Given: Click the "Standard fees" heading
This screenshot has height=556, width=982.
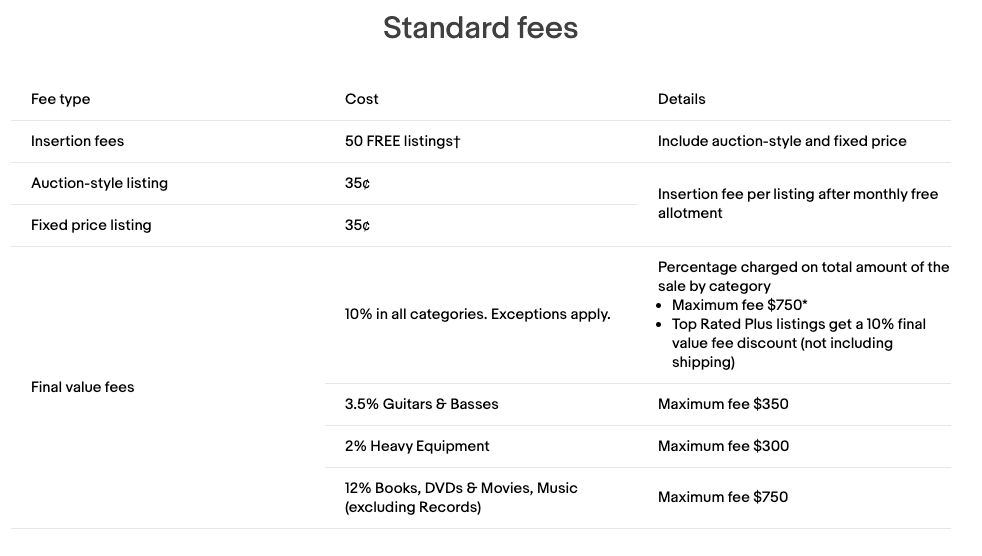Looking at the screenshot, I should pos(480,28).
